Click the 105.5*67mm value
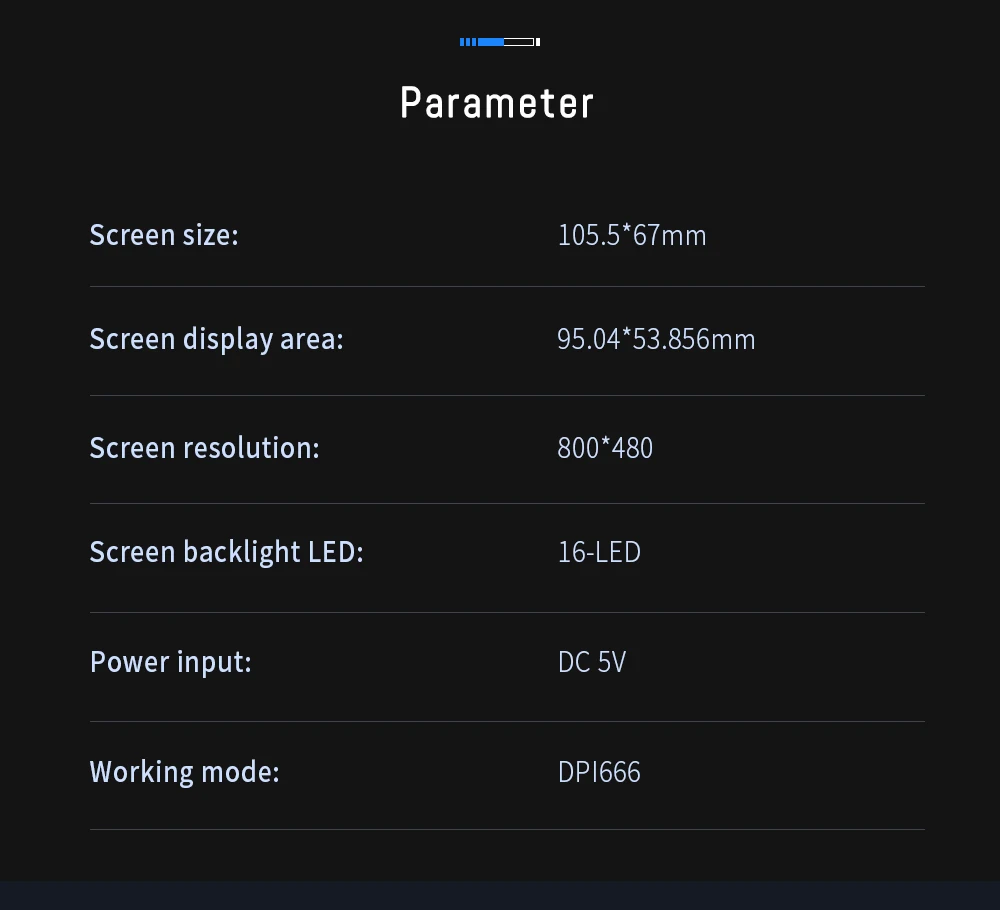Viewport: 1000px width, 910px height. pyautogui.click(x=632, y=235)
